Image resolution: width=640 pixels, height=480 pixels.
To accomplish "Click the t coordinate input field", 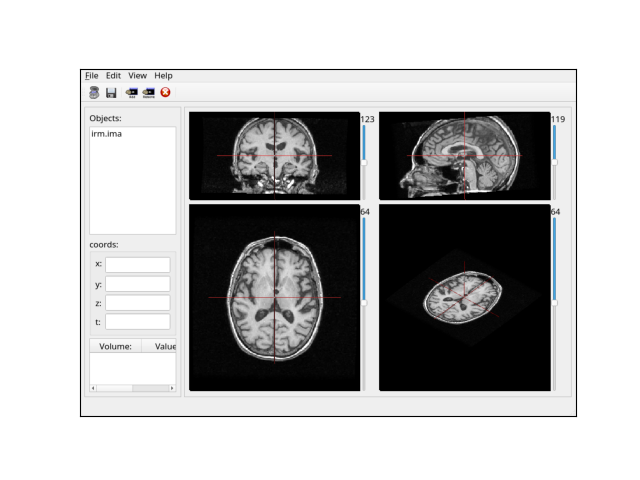I will coord(138,322).
